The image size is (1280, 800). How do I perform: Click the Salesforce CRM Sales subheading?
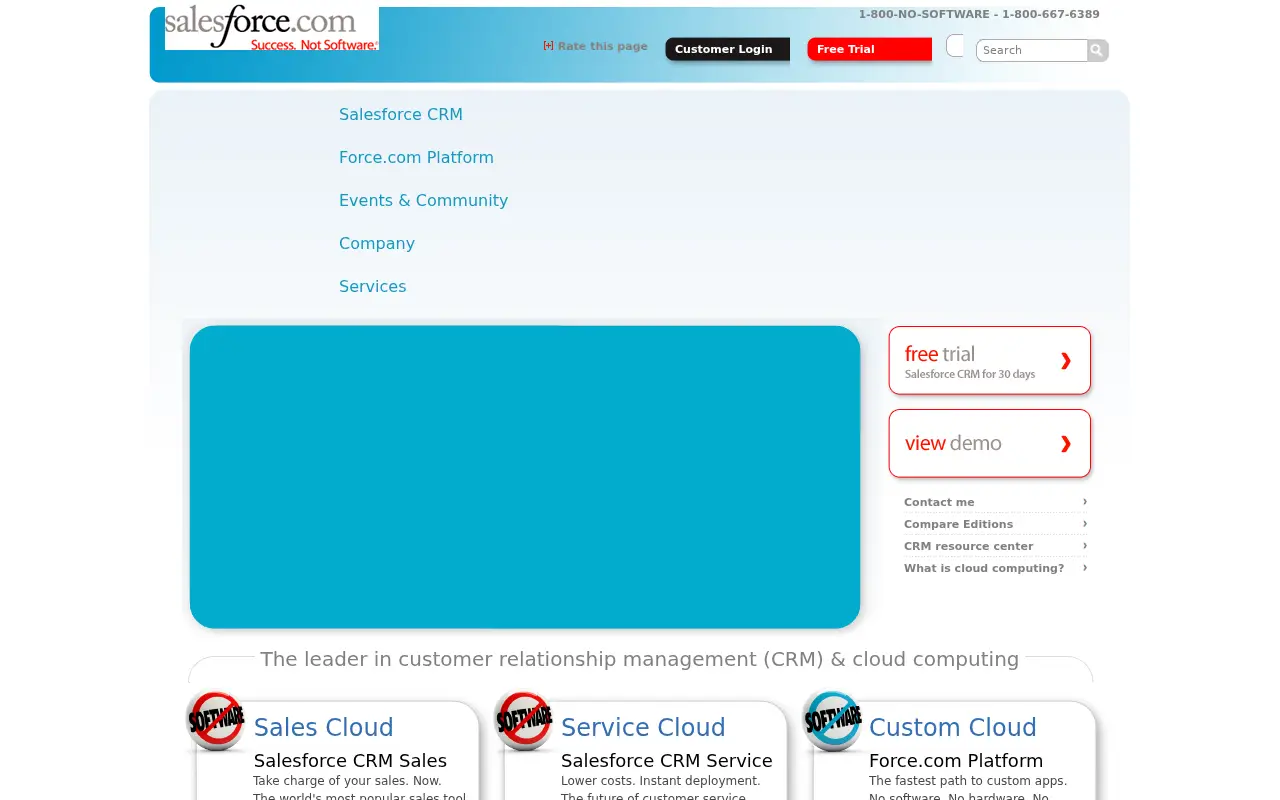(x=350, y=761)
